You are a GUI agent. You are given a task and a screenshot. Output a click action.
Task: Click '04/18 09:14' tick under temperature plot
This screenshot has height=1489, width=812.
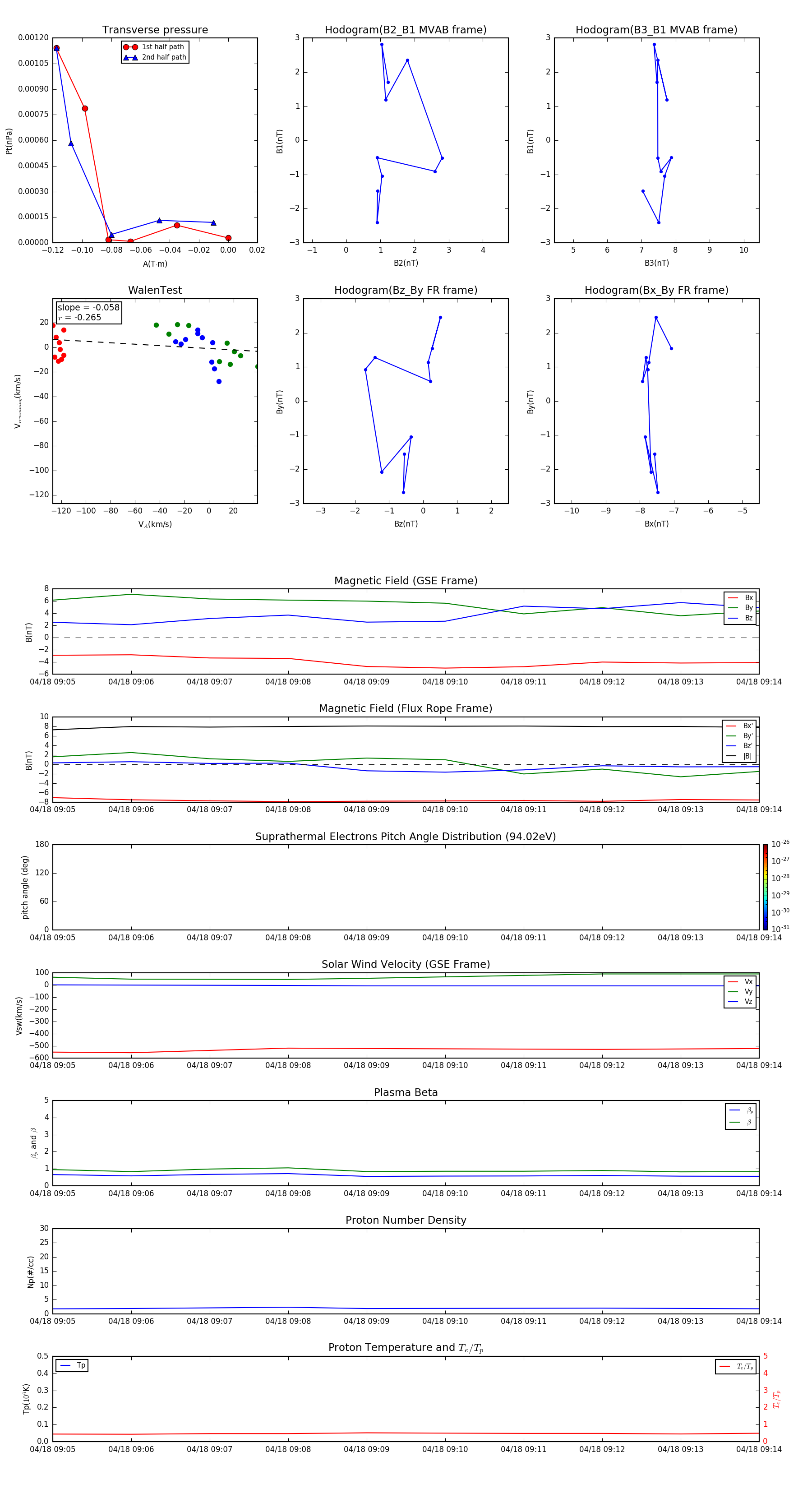pyautogui.click(x=759, y=1449)
